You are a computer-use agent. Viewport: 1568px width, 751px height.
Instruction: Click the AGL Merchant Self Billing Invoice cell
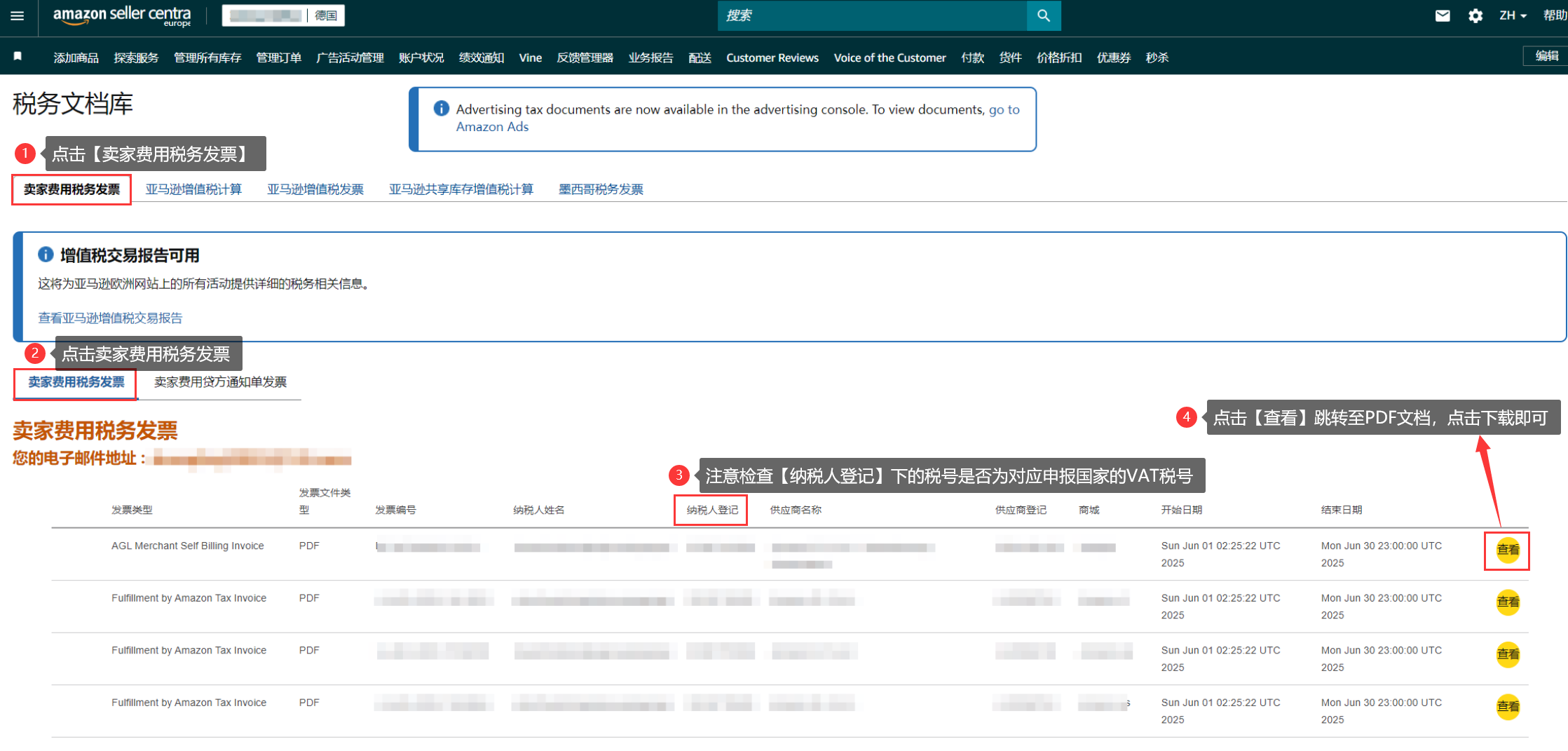point(188,546)
